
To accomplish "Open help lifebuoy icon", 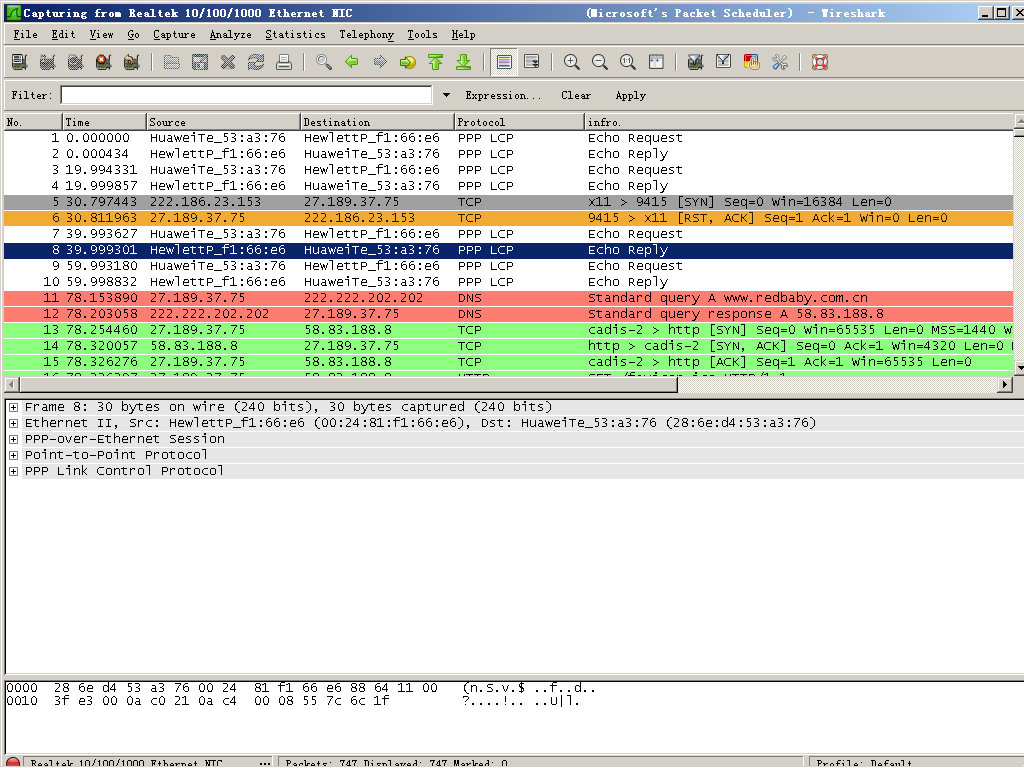I will 820,62.
